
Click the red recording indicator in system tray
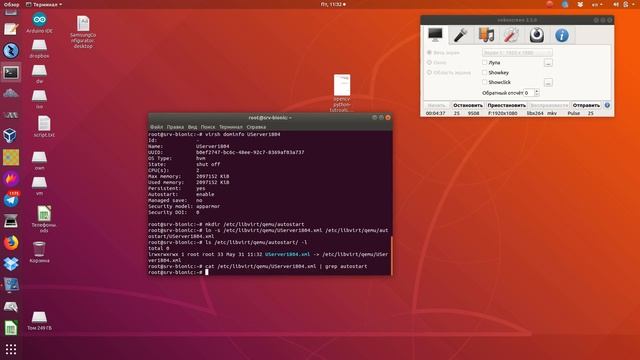point(550,4)
